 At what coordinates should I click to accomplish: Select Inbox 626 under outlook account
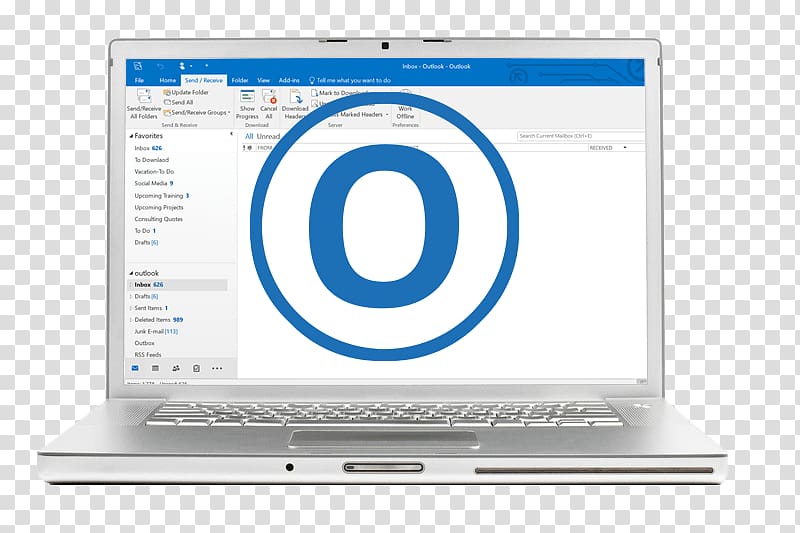pos(177,285)
